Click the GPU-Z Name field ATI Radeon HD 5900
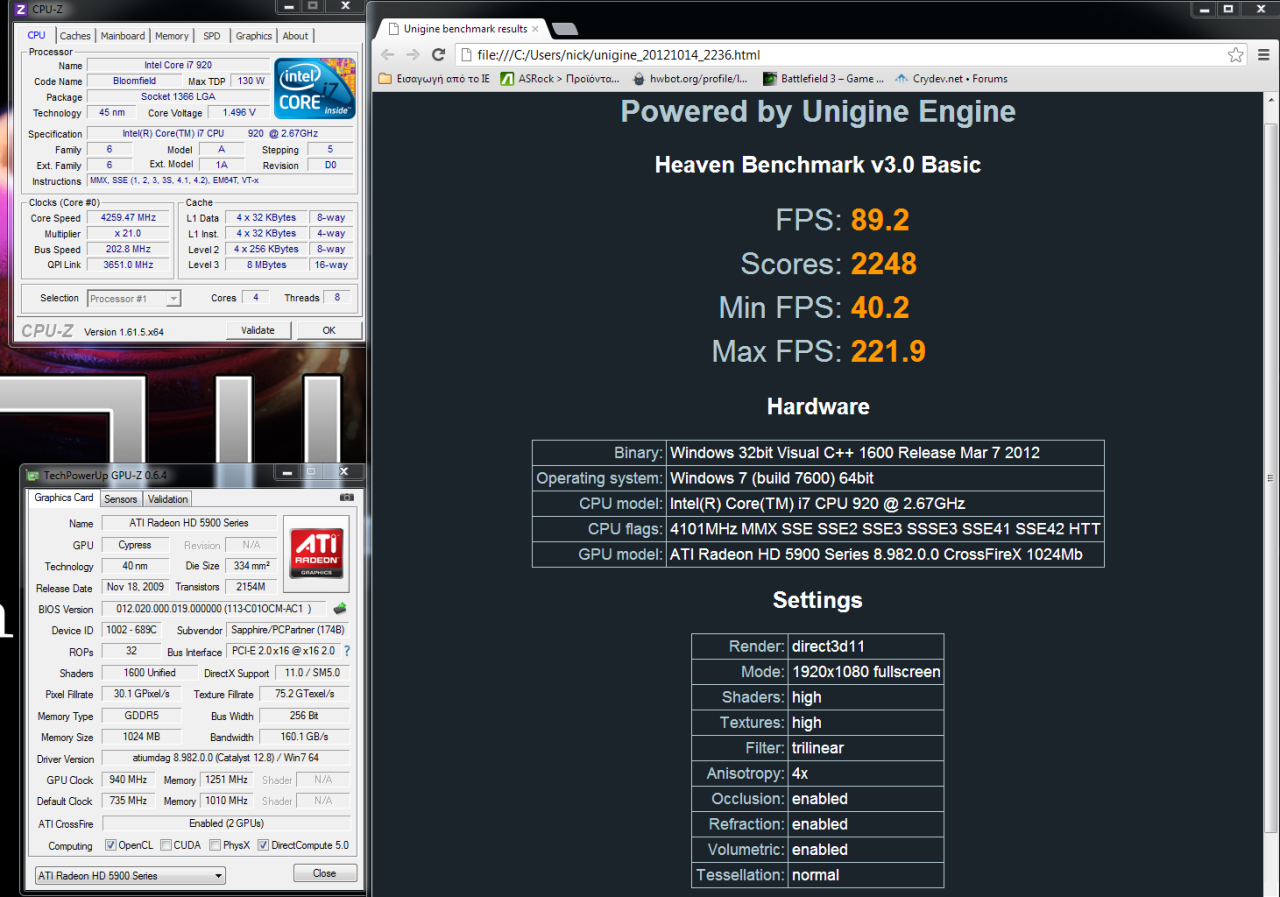The image size is (1280, 897). [189, 523]
